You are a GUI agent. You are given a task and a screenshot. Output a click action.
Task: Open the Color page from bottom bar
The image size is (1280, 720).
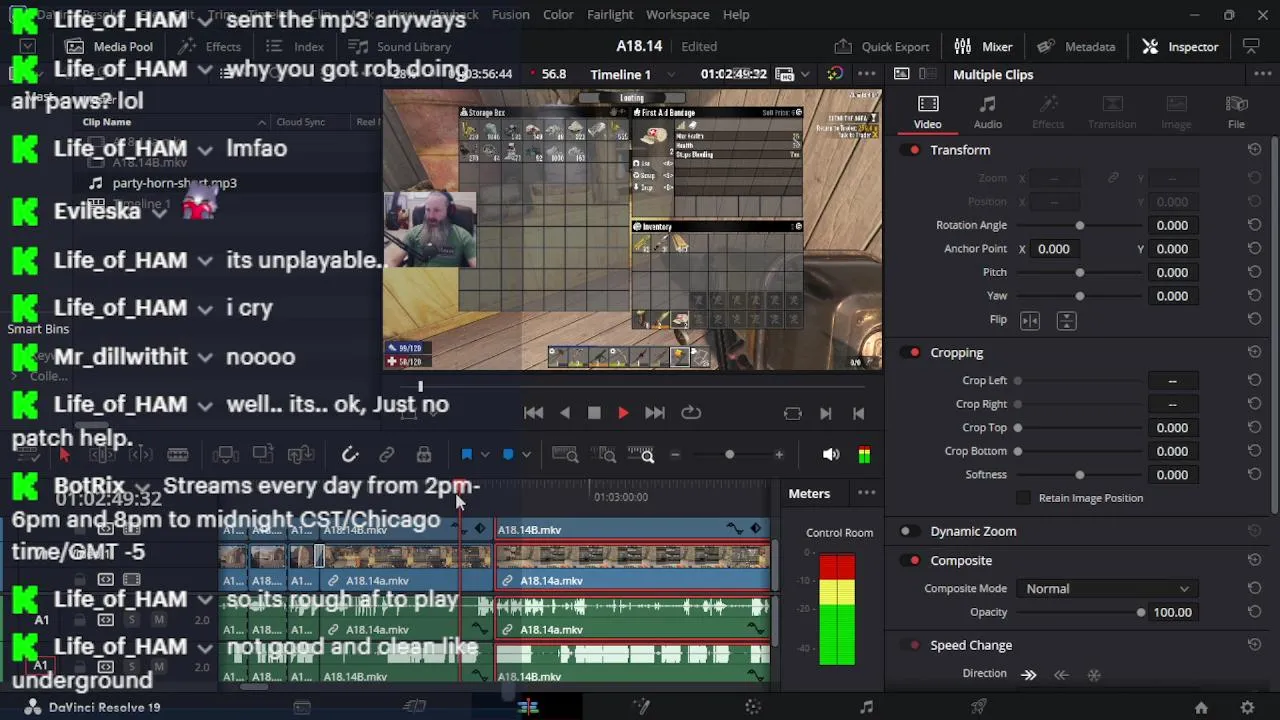coord(753,707)
